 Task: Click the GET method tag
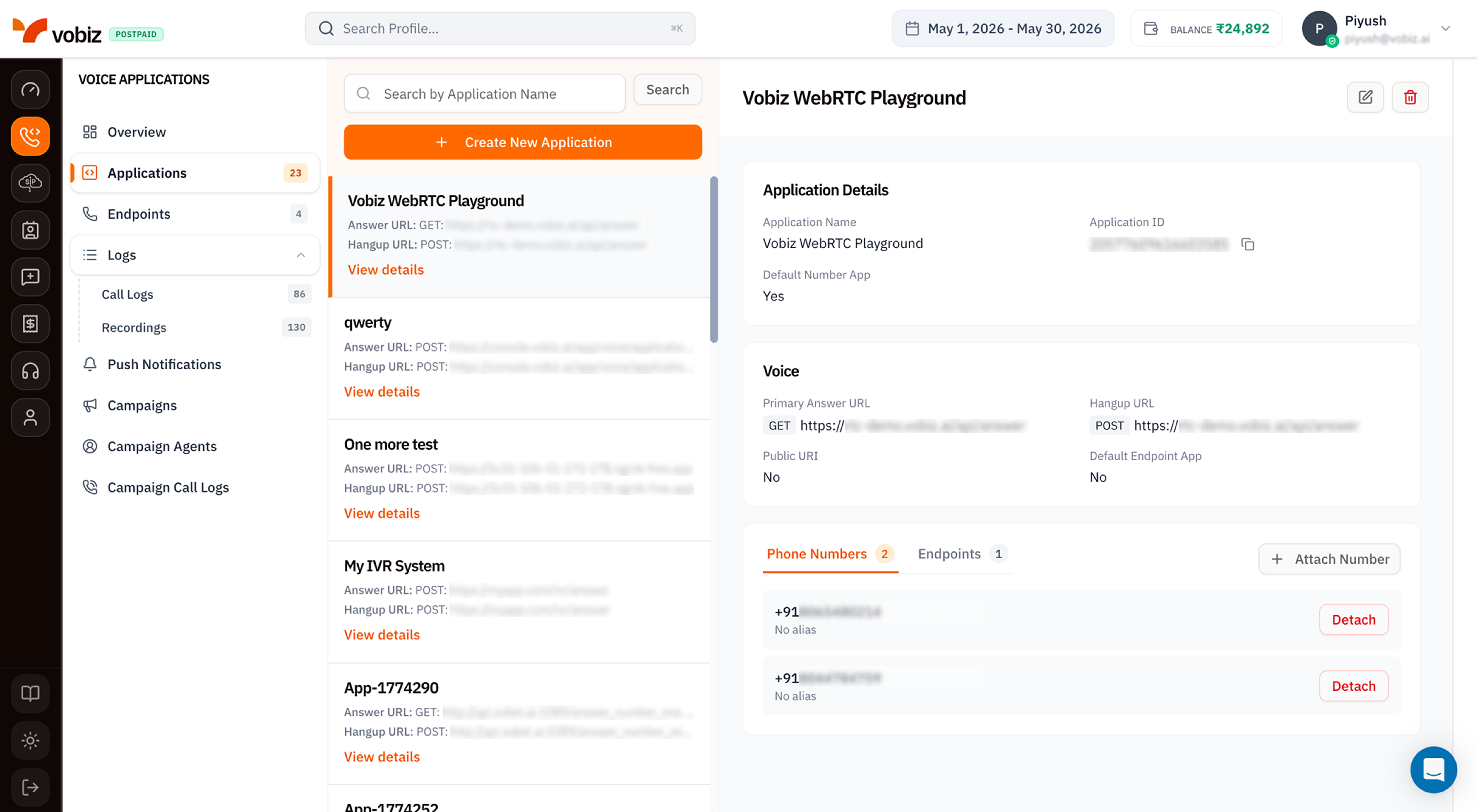tap(779, 426)
